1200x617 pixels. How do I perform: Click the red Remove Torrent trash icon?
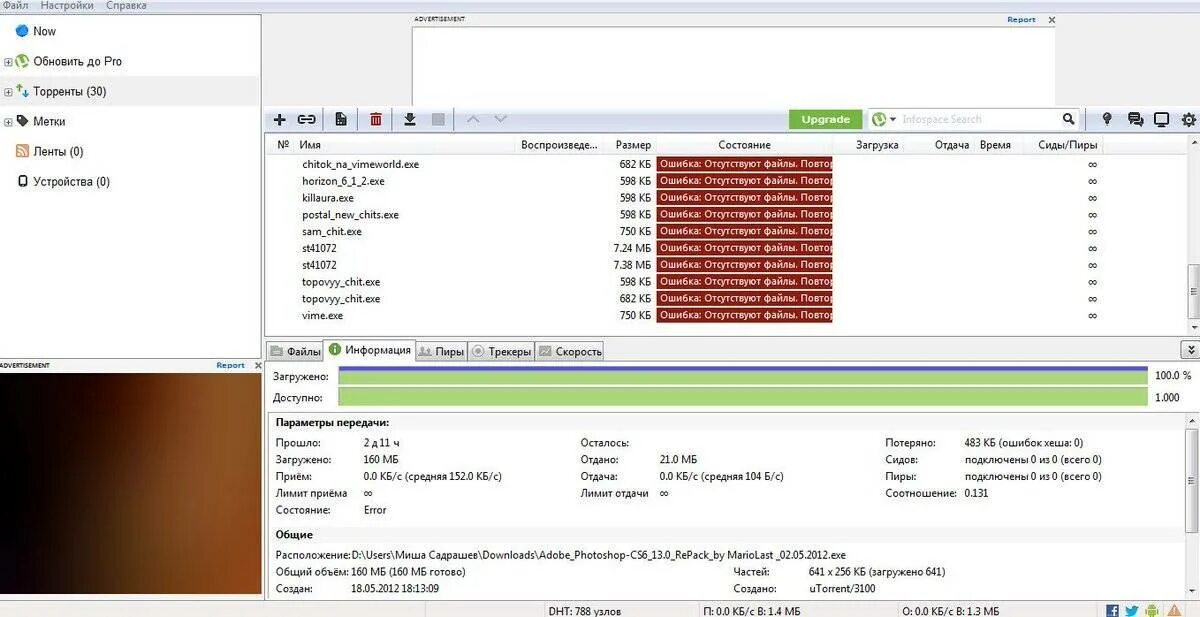376,119
